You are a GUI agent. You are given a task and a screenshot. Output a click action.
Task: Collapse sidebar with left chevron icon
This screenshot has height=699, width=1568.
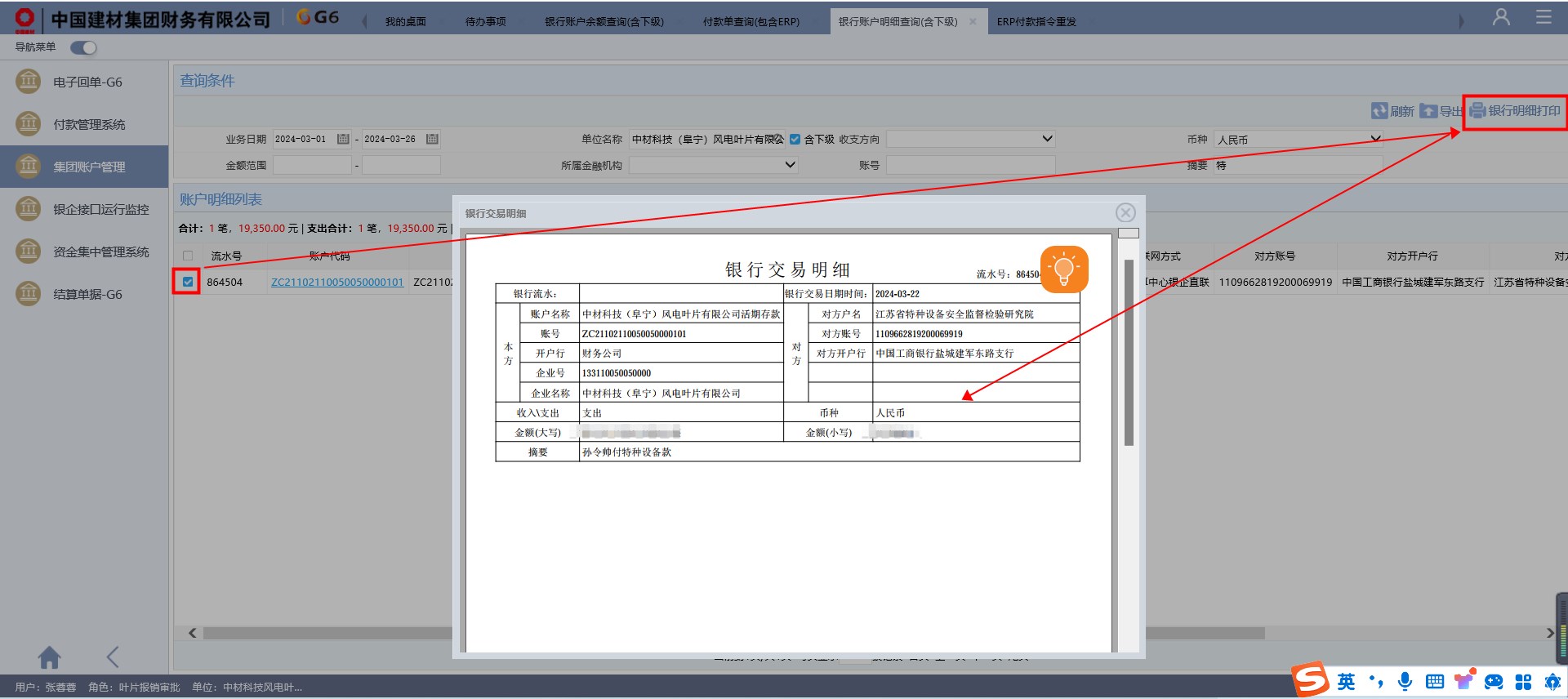tap(113, 657)
